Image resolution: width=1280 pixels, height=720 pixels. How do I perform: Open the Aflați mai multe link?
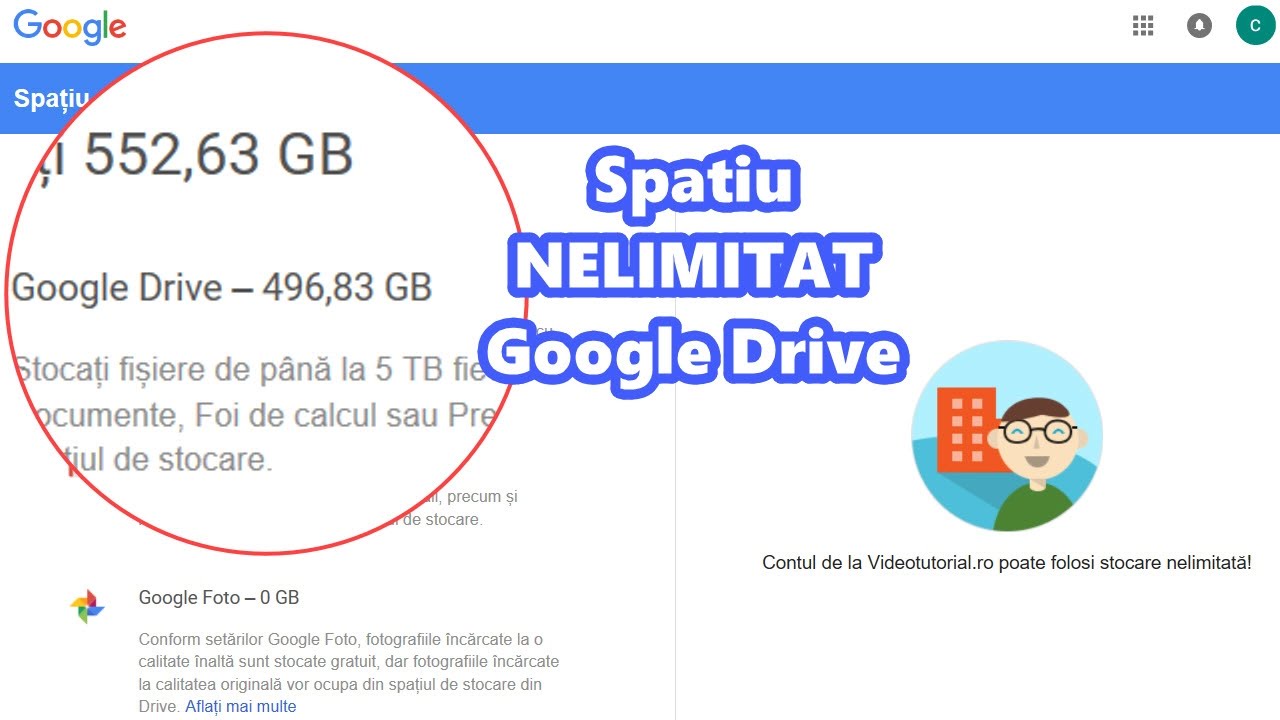tap(241, 707)
